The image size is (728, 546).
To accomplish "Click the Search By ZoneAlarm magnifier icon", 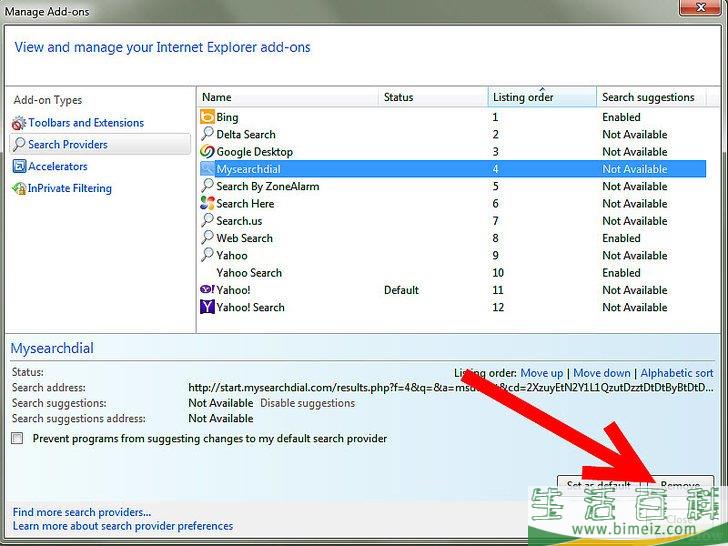I will [207, 186].
